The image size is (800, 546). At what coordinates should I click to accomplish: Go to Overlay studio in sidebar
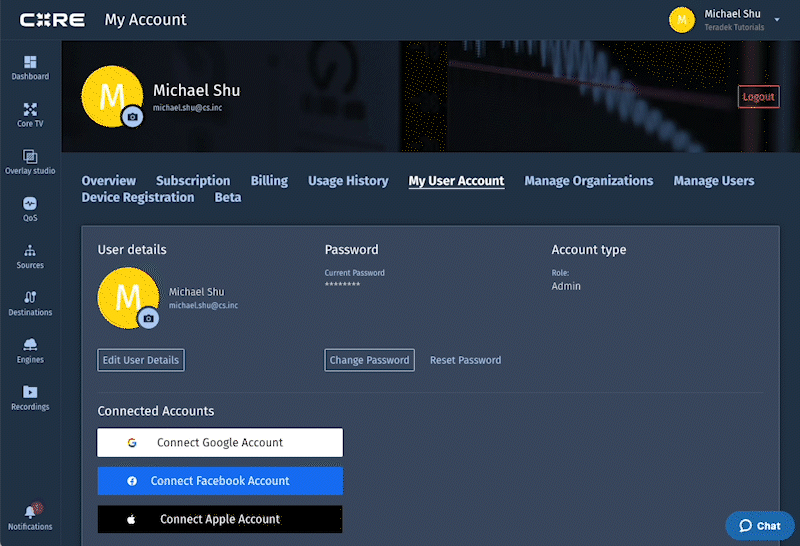pos(30,161)
